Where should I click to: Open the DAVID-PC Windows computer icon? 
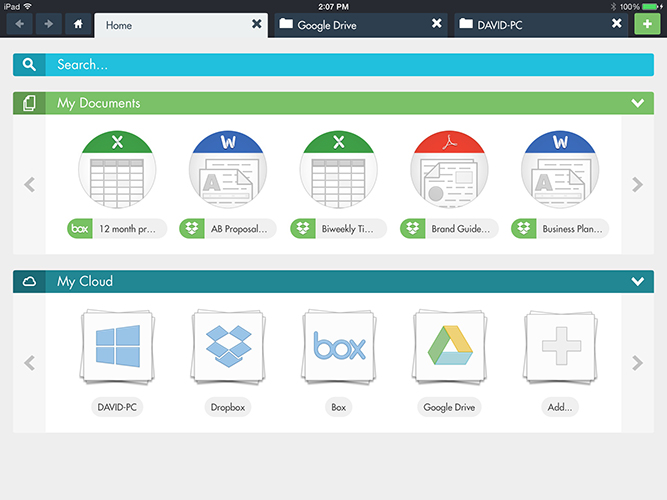click(116, 346)
